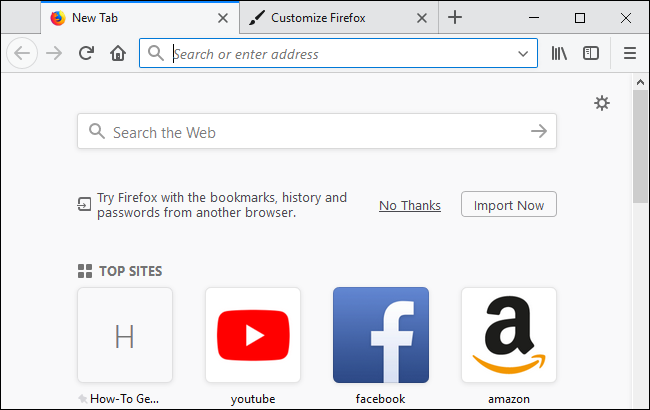Click the Import Now button

[508, 205]
